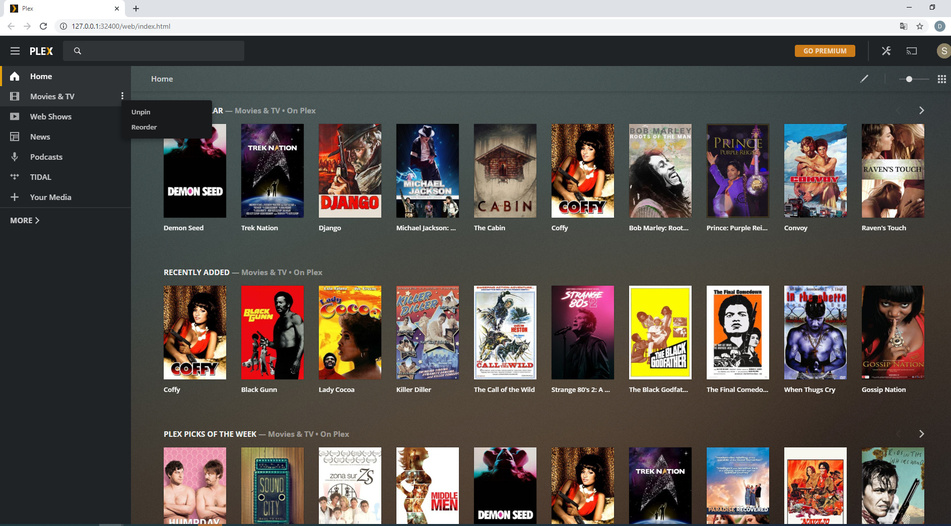951x526 pixels.
Task: Show next items in the top Movies & TV row
Action: pos(921,110)
